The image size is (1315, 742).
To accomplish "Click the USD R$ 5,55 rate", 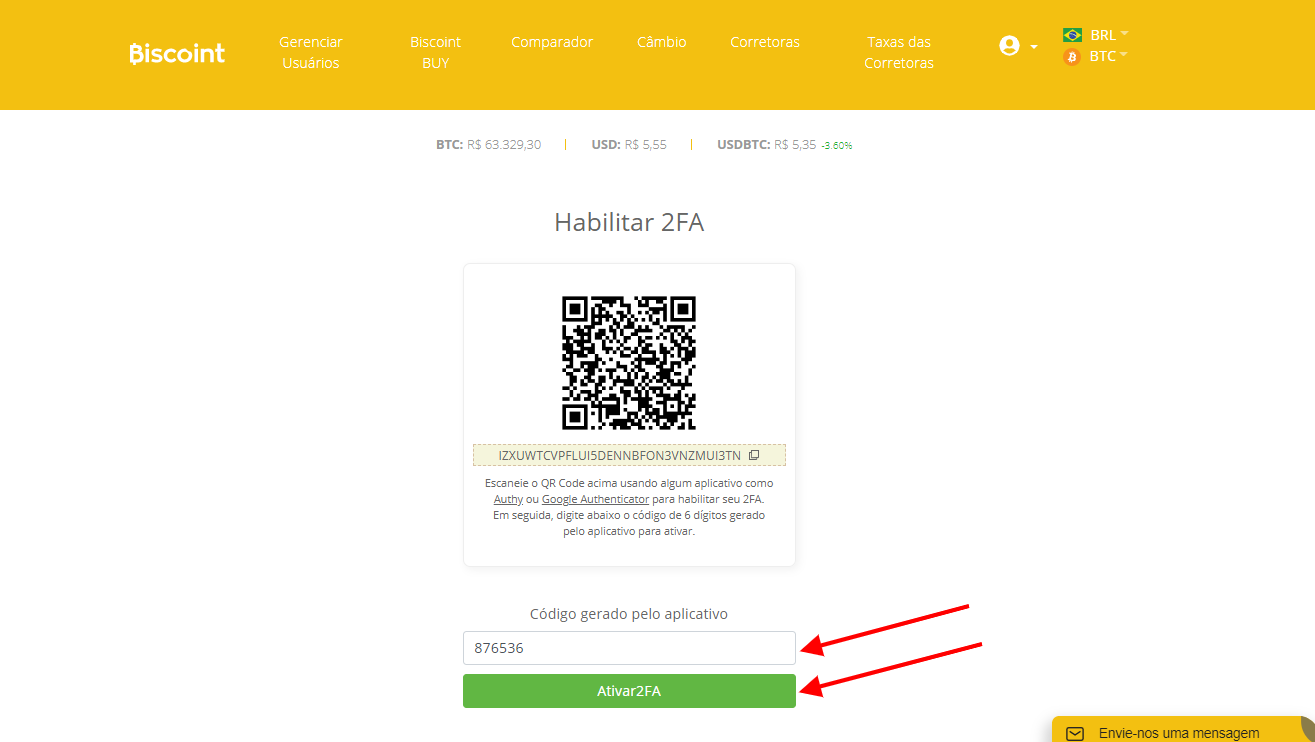I will 629,145.
